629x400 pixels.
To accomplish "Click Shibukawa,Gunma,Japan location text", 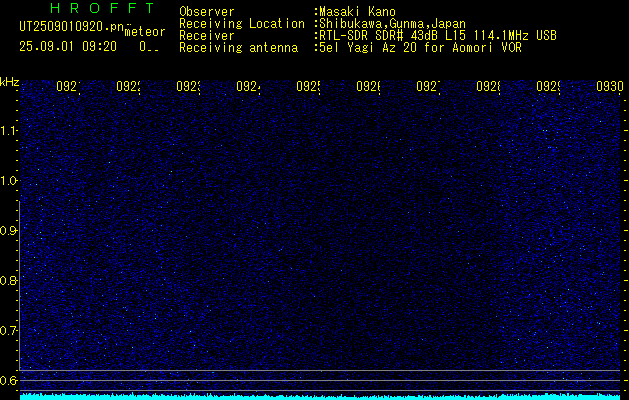I will tap(392, 24).
